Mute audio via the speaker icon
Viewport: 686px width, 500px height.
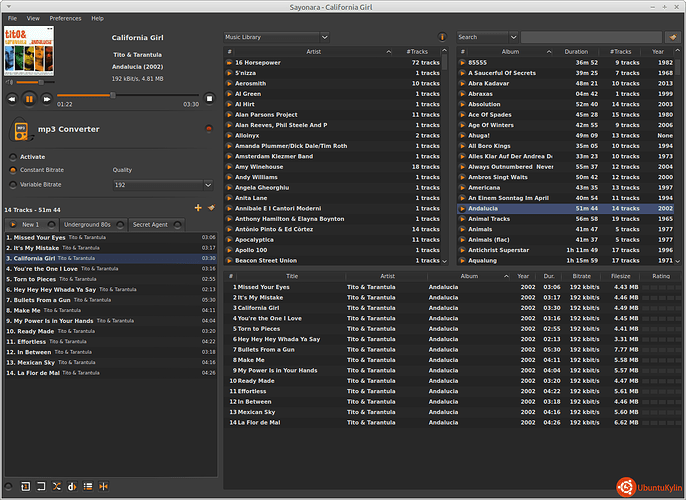pyautogui.click(x=9, y=82)
